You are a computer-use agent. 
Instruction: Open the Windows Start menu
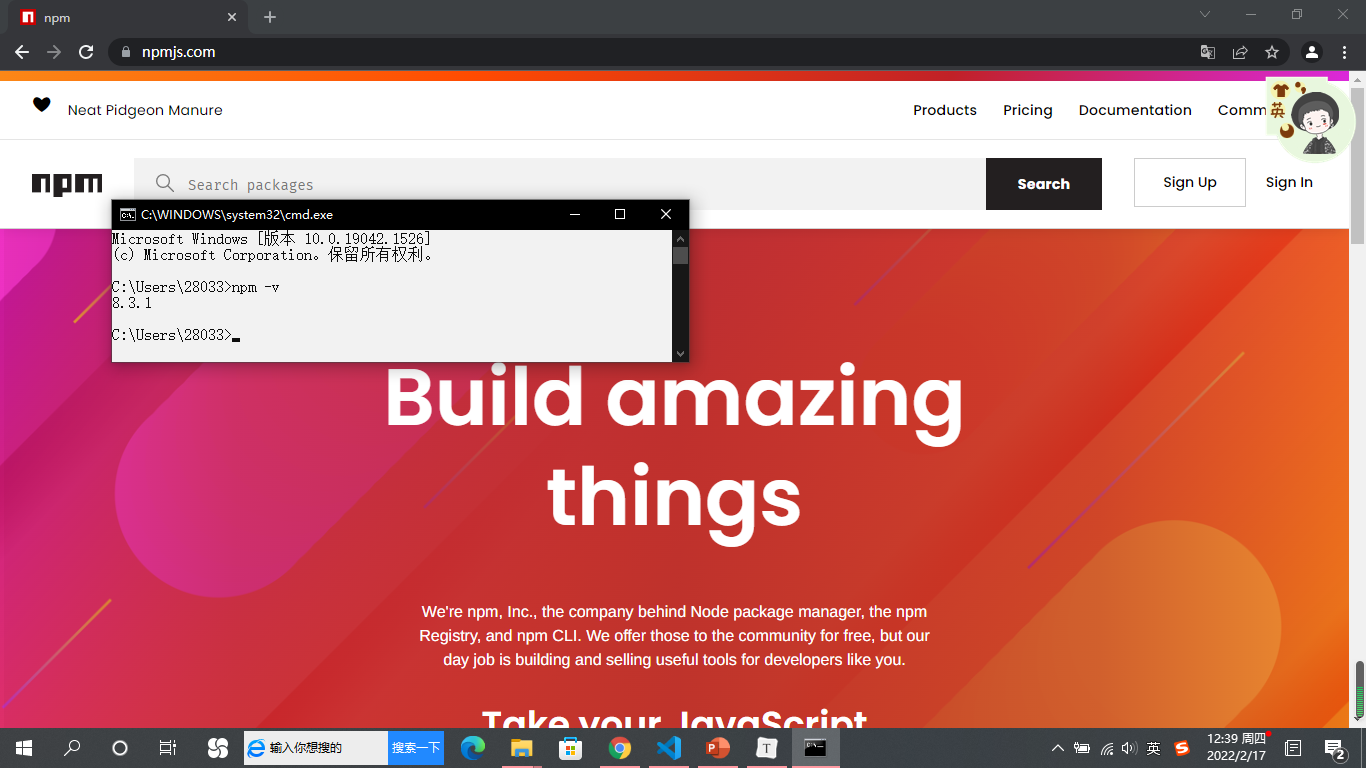pyautogui.click(x=24, y=748)
